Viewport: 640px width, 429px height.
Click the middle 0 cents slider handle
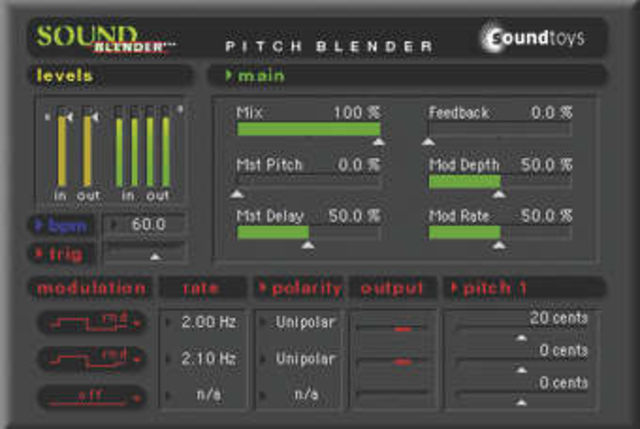(x=521, y=370)
